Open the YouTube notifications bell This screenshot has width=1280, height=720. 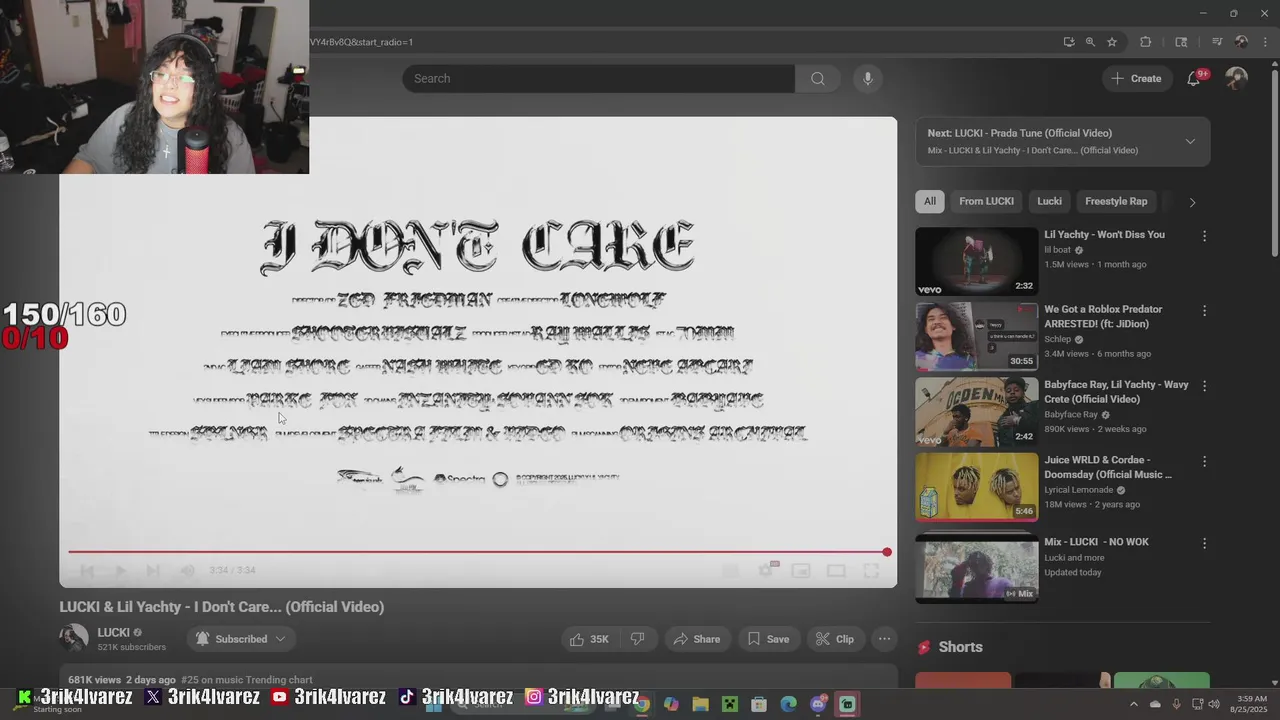click(x=1193, y=79)
